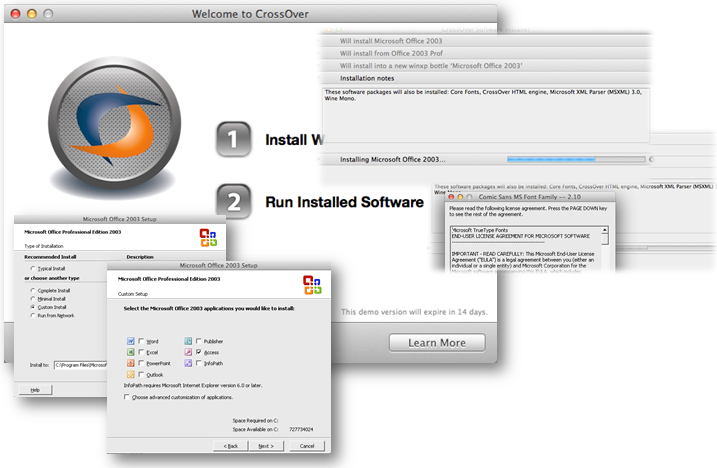Expand 'Will install Microsoft Office 2003' row
Screen dimensions: 717x468
[x=485, y=41]
